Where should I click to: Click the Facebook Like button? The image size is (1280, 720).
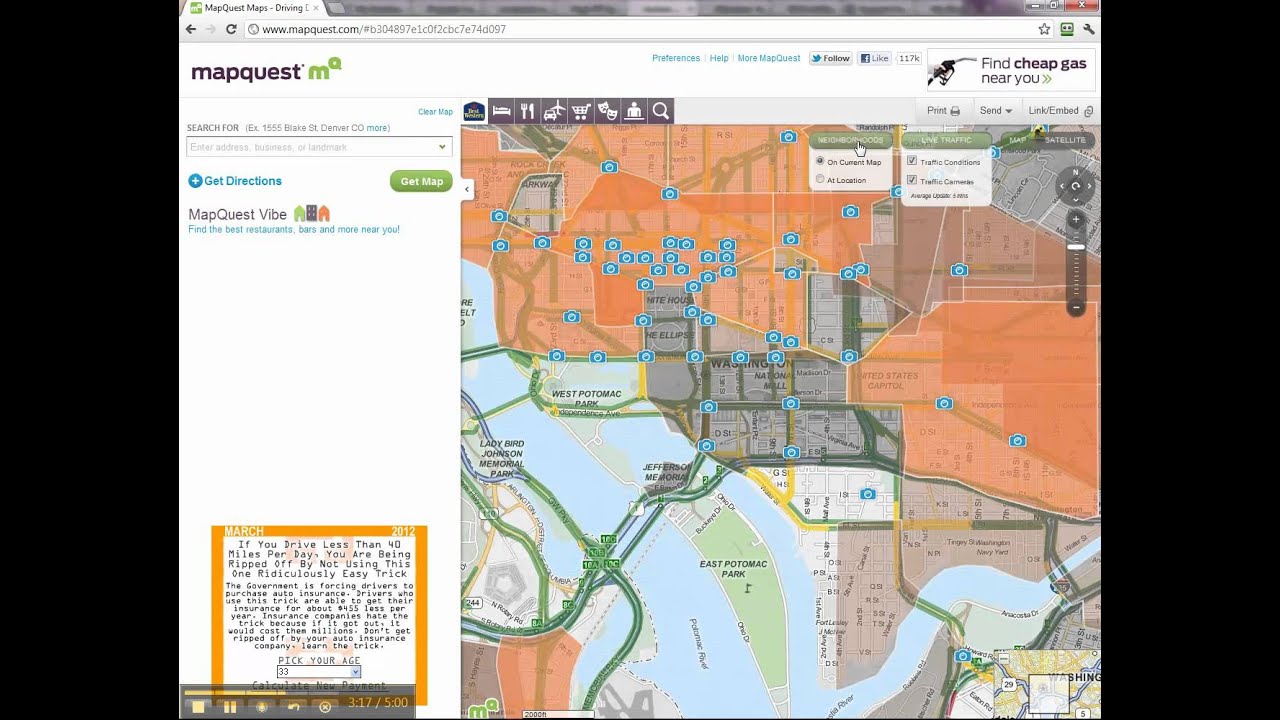point(875,58)
